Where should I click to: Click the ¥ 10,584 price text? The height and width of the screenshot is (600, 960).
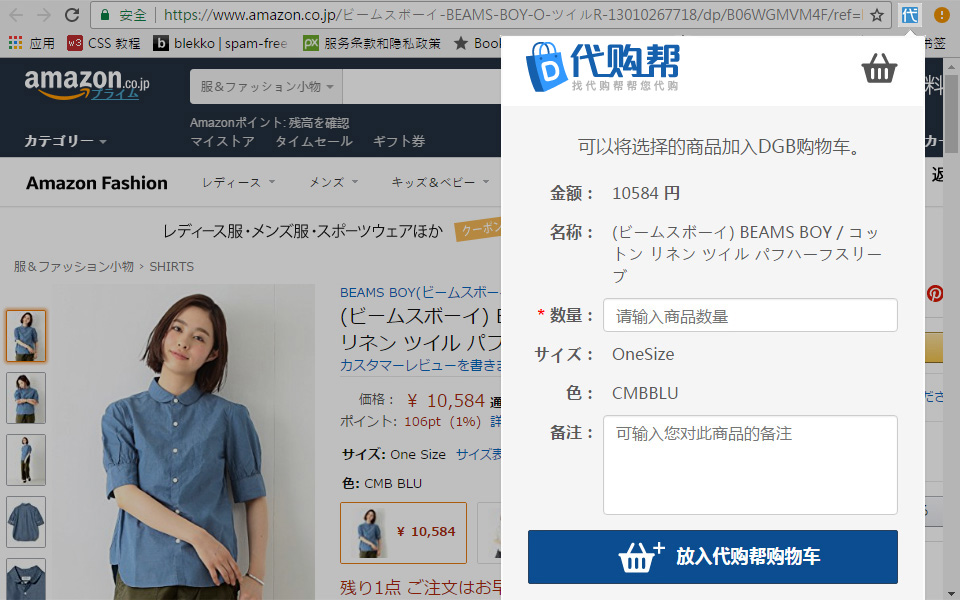pyautogui.click(x=446, y=401)
